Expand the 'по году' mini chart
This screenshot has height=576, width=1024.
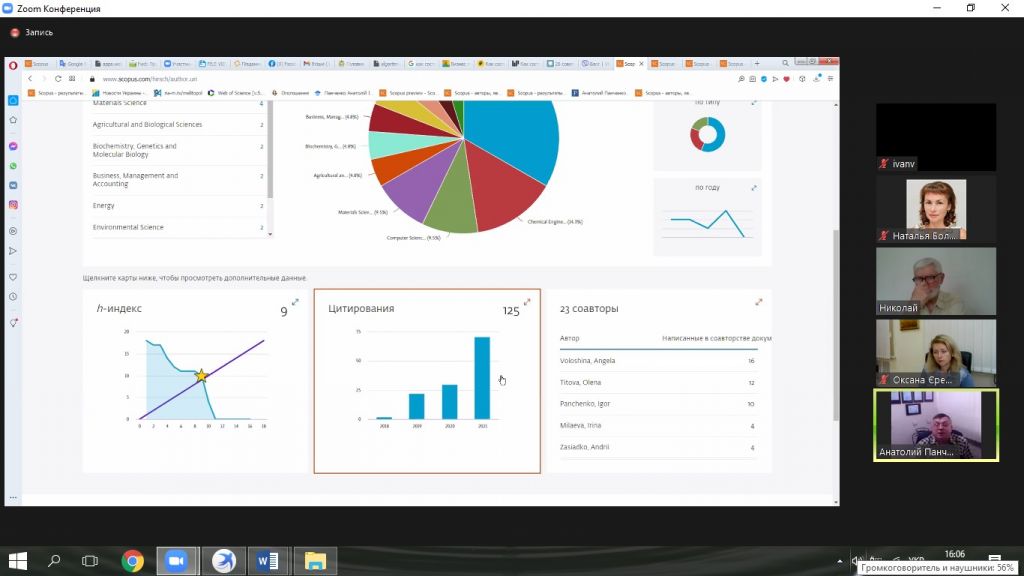tap(754, 188)
